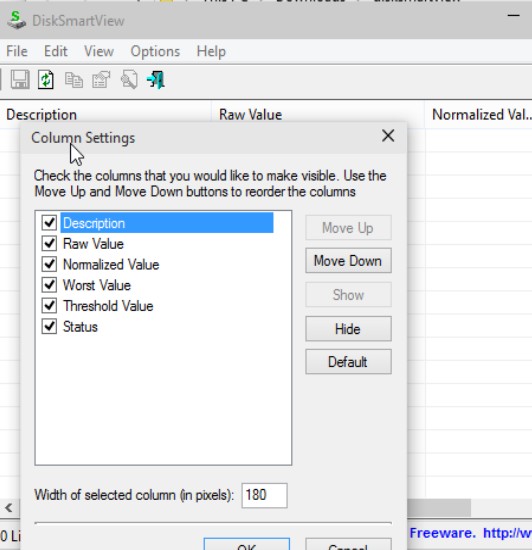This screenshot has height=550, width=532.
Task: Click the Find toolbar icon
Action: (129, 80)
